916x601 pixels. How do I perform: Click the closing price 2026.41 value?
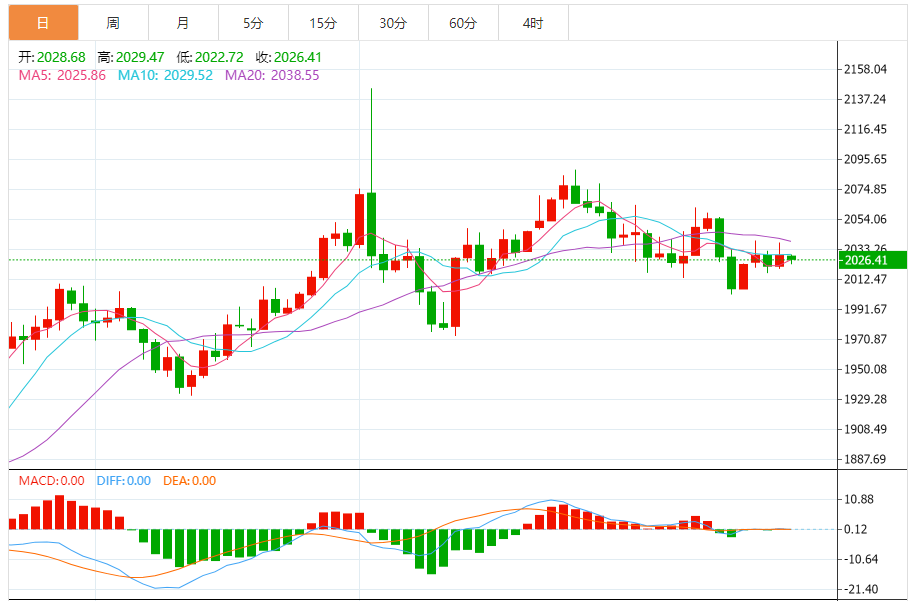(x=298, y=57)
